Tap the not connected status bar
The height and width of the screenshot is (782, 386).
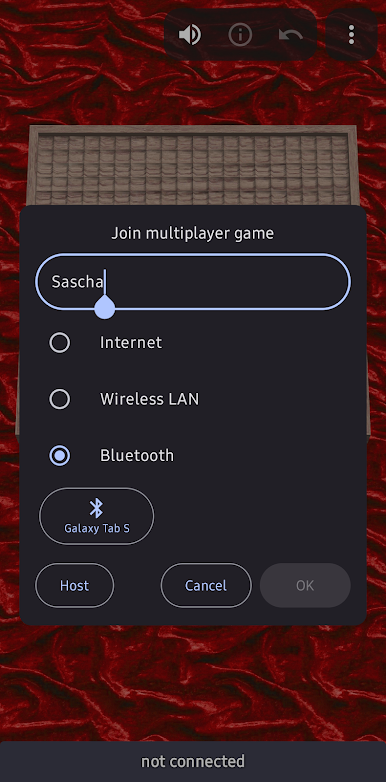pos(193,762)
